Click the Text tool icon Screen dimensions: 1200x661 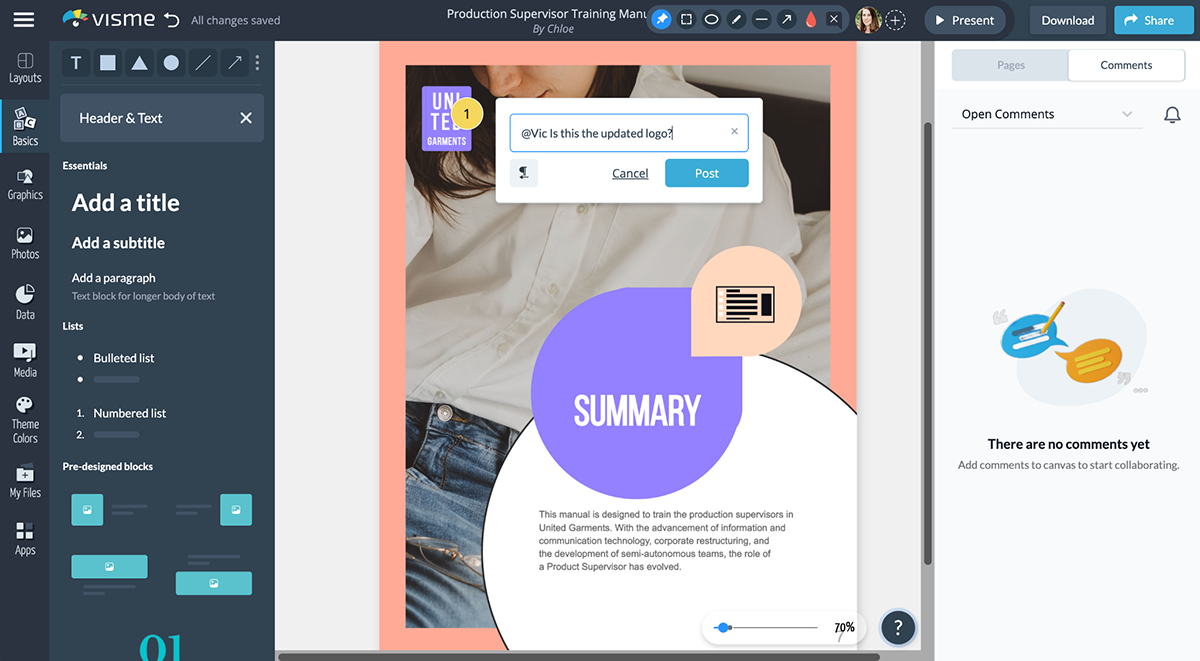click(76, 63)
